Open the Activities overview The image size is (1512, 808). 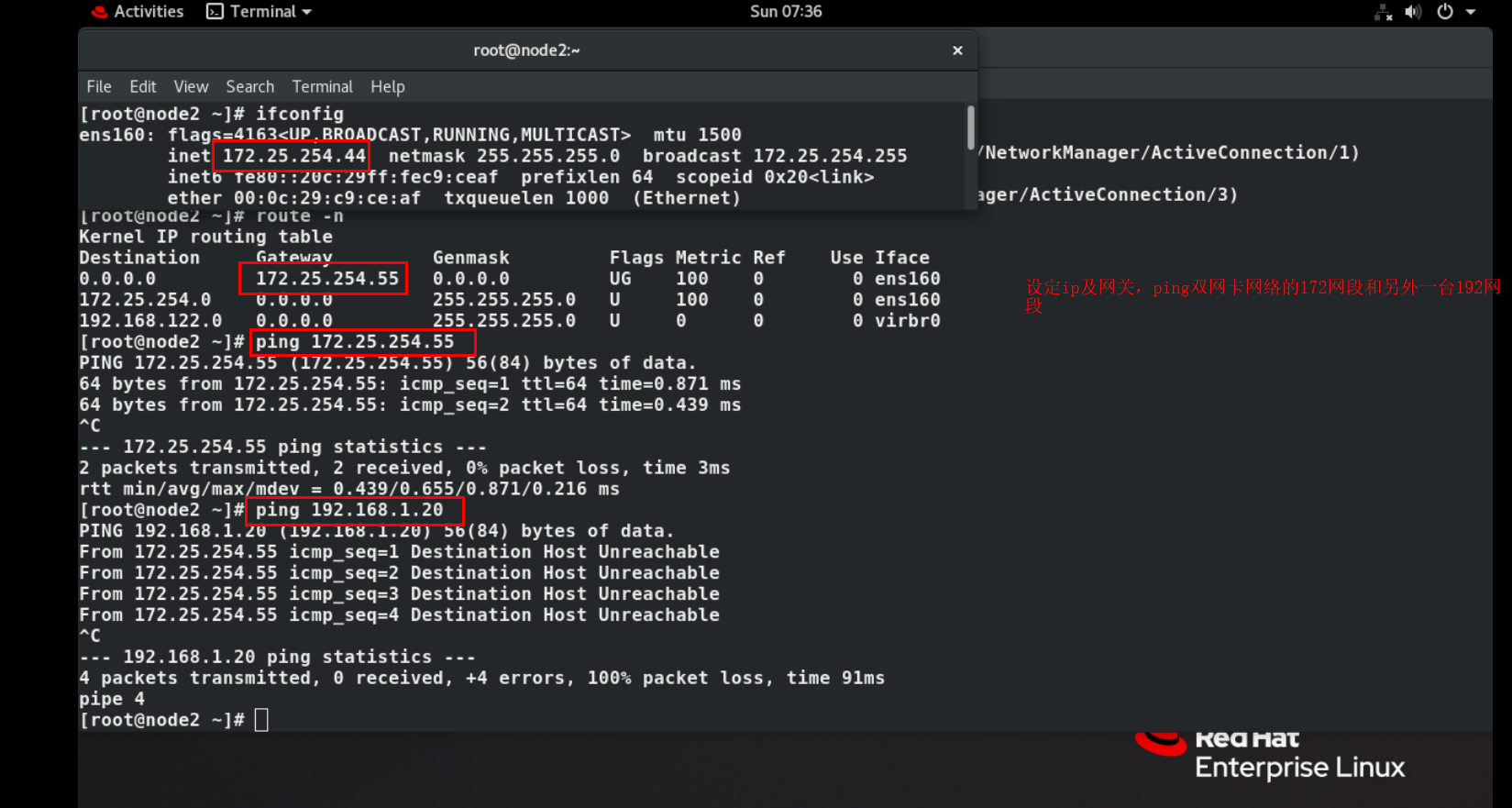[x=149, y=12]
